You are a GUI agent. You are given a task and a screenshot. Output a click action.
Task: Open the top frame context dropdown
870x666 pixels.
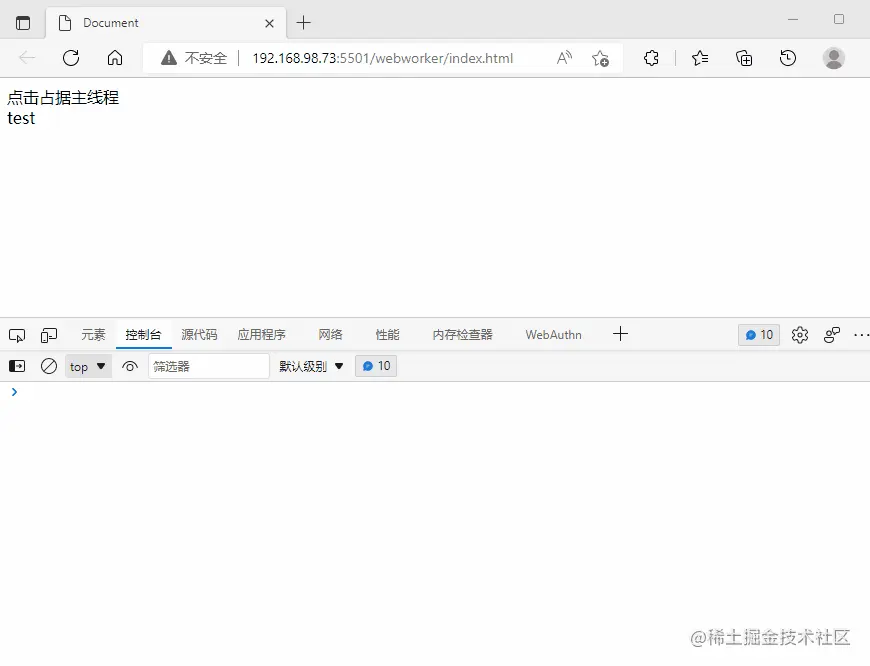coord(87,366)
